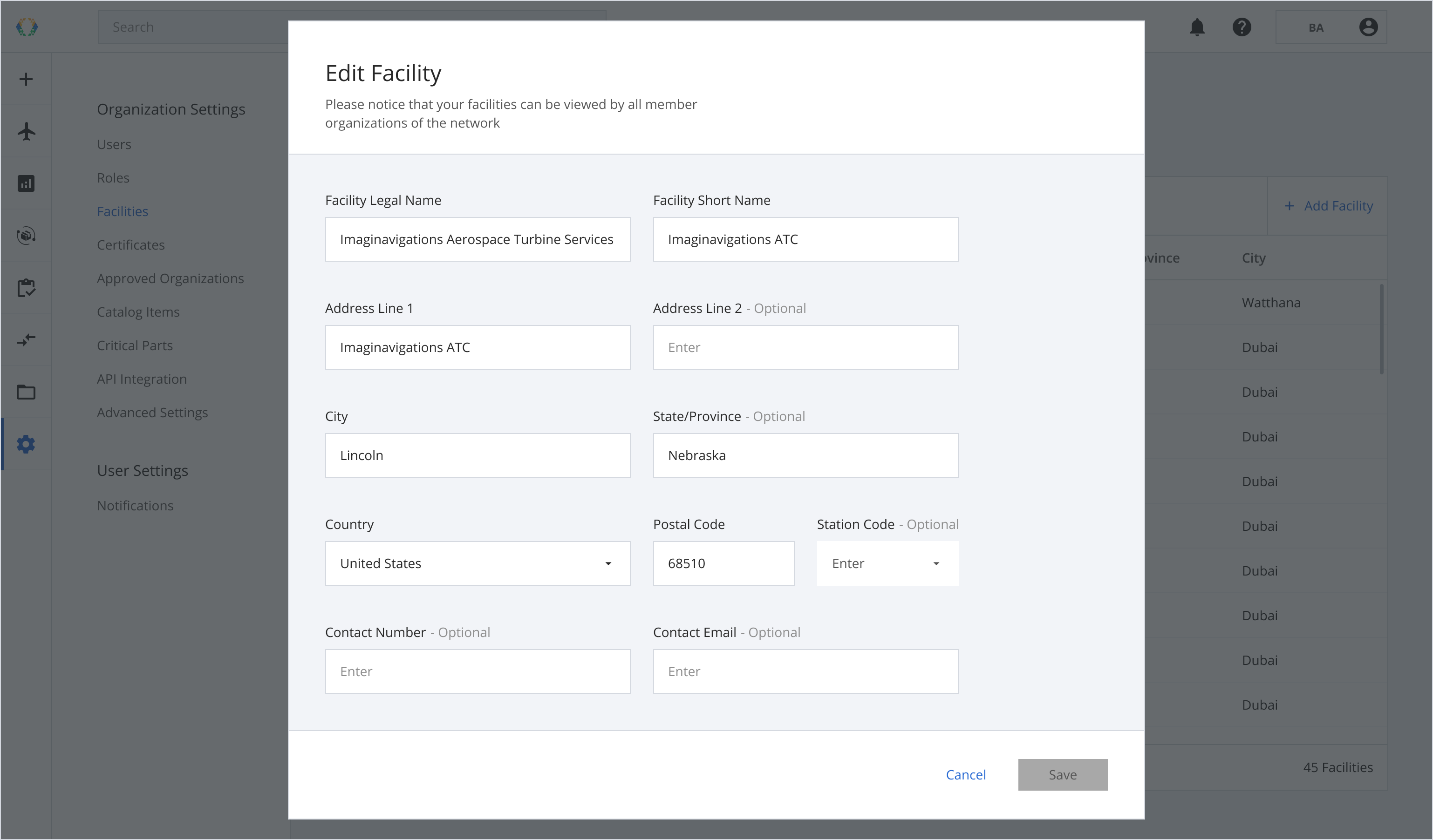
Task: Click the Add Facility link
Action: coord(1338,206)
